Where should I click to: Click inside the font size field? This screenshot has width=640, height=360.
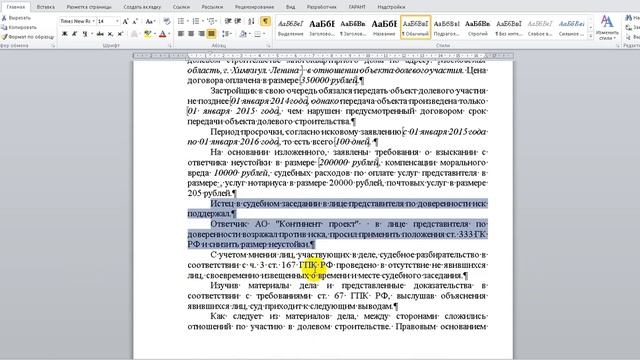click(x=106, y=21)
